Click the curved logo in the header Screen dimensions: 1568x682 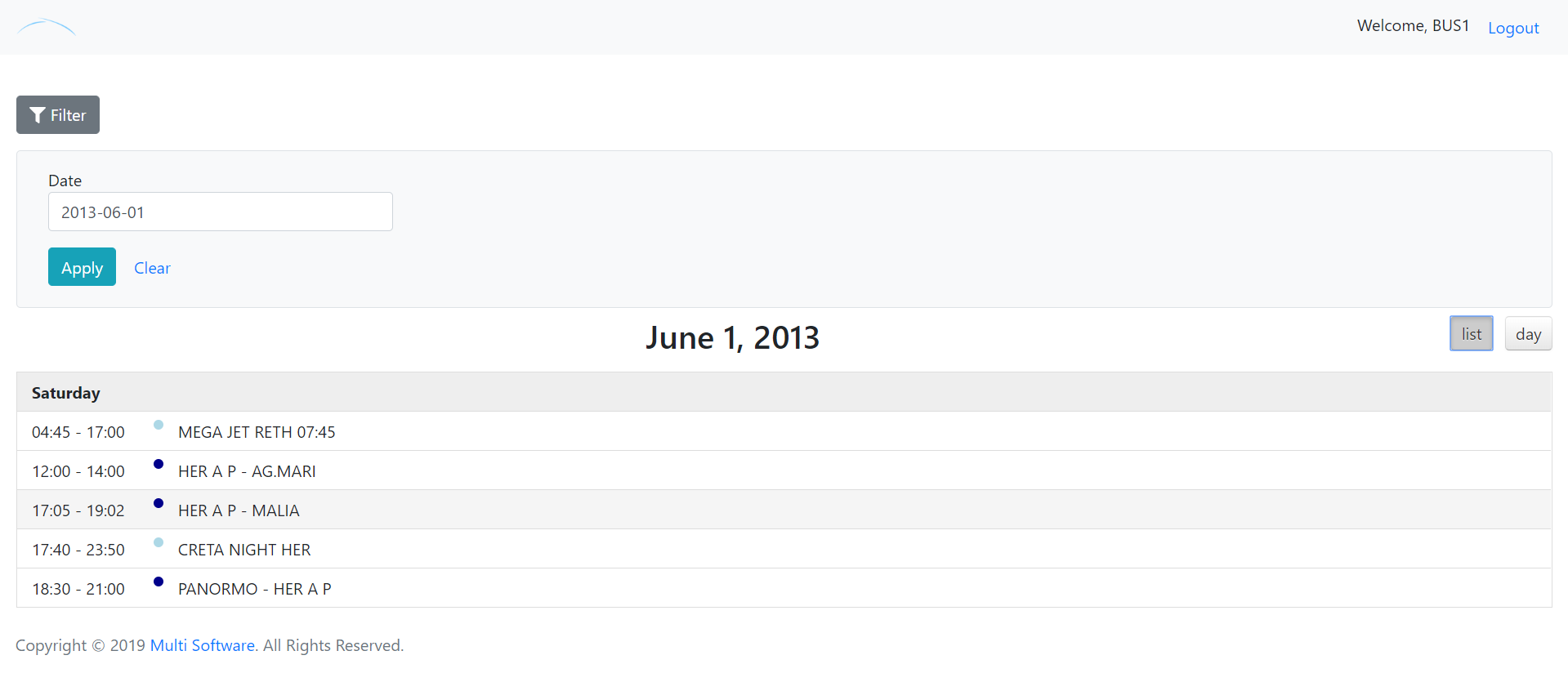pyautogui.click(x=47, y=27)
